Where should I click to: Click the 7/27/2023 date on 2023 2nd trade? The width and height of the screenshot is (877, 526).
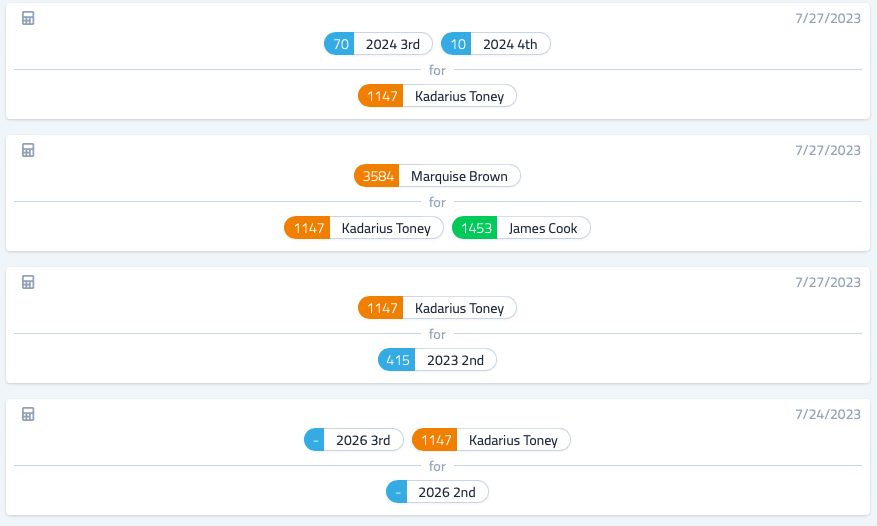coord(828,283)
